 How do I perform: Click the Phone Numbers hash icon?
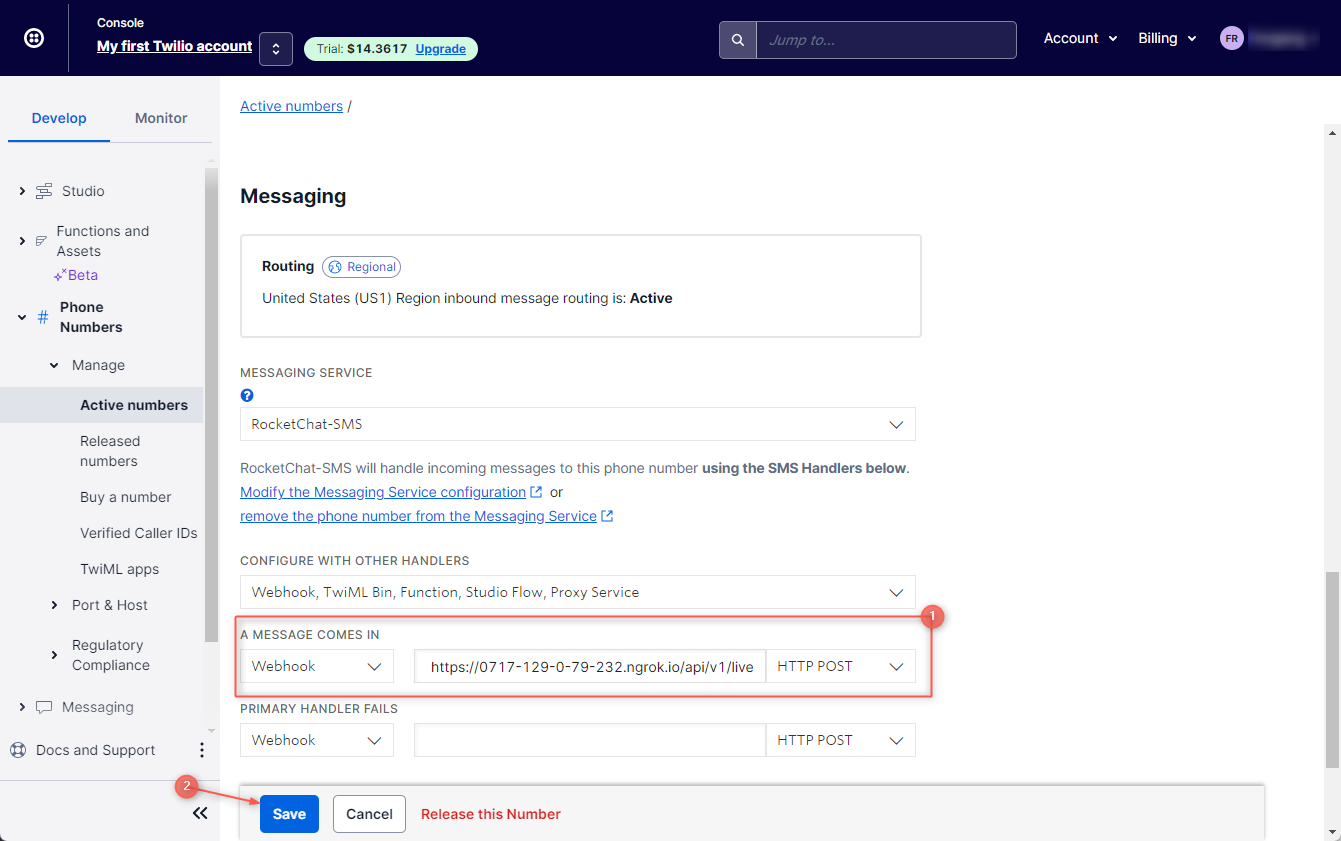click(x=43, y=317)
